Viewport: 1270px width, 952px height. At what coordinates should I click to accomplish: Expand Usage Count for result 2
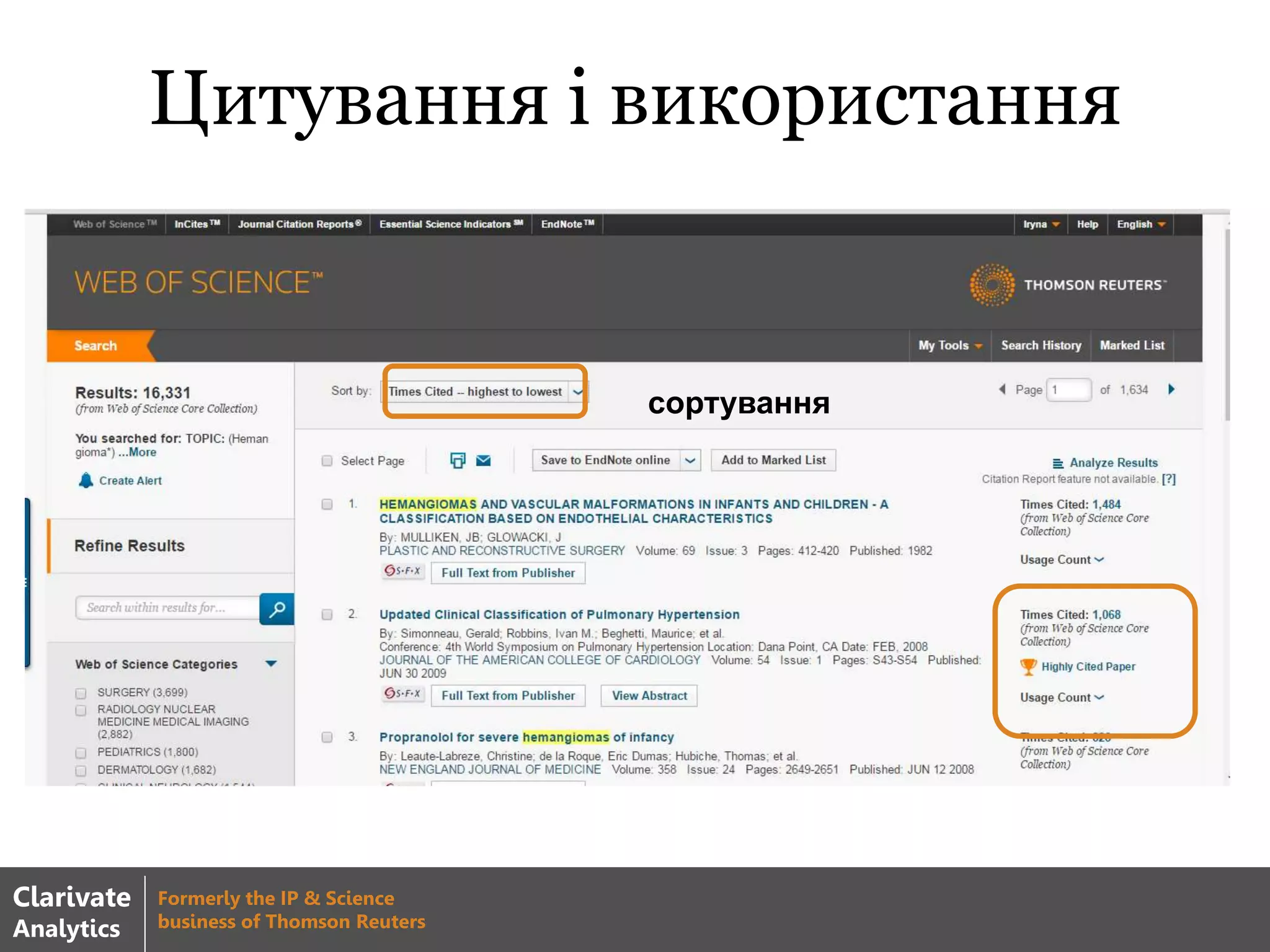coord(1062,697)
